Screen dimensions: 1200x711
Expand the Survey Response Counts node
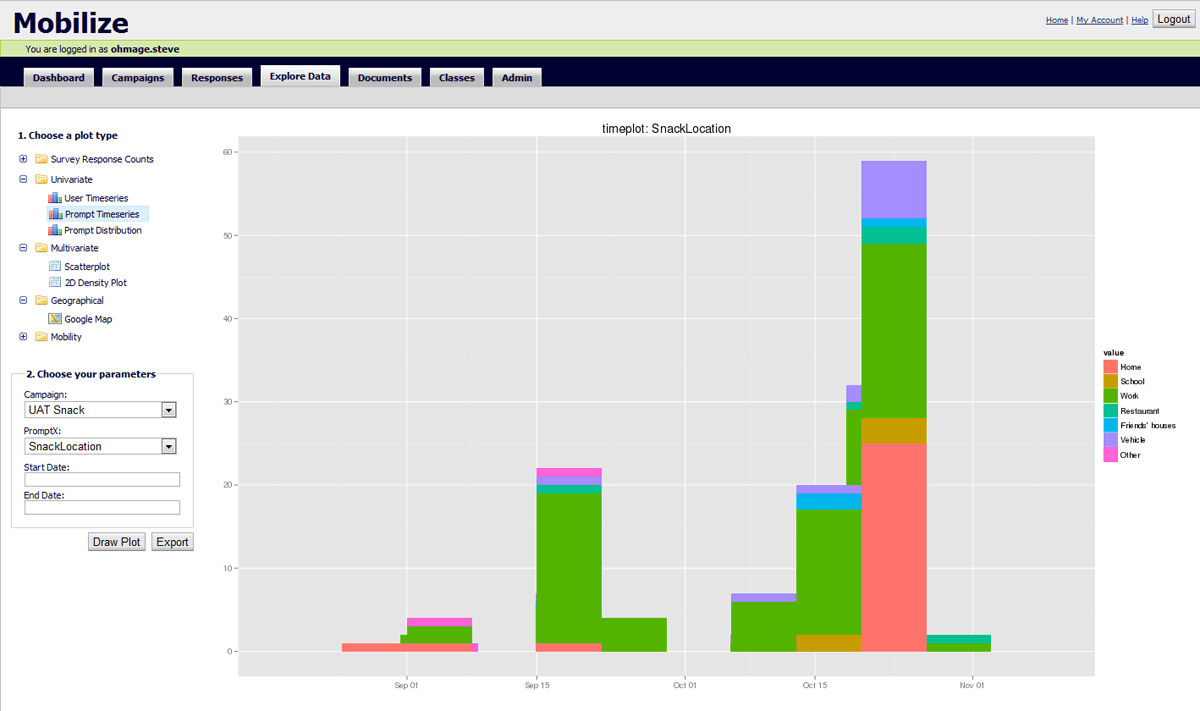pos(23,159)
